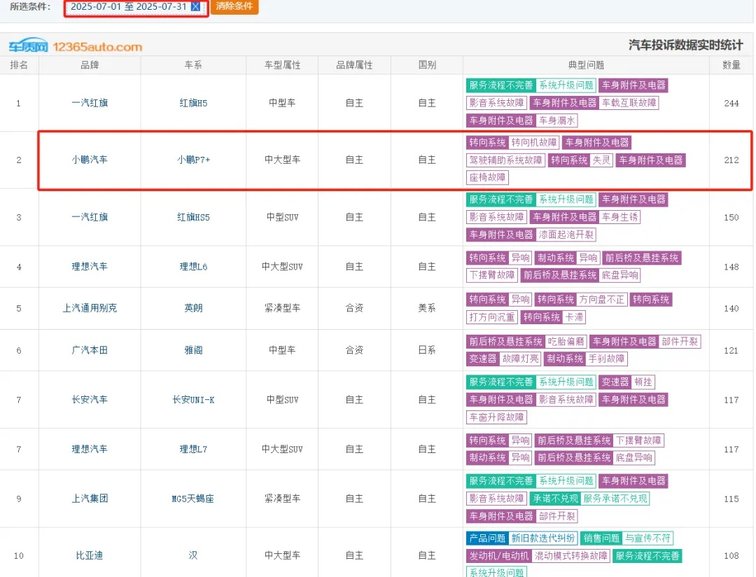Click the 排名 column header
Viewport: 756px width, 577px height.
[19, 65]
